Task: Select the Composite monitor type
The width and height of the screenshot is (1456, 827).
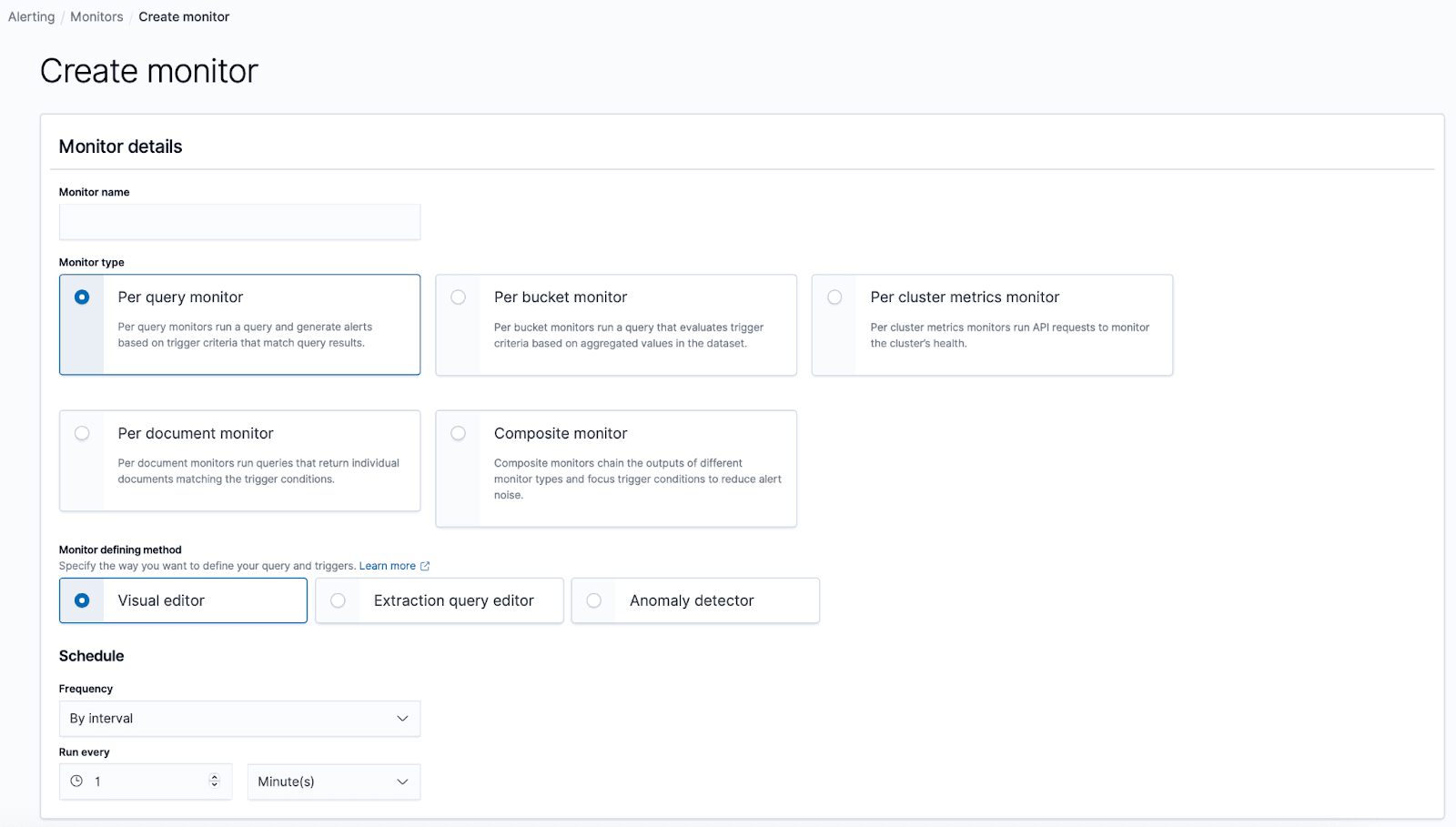Action: pyautogui.click(x=459, y=433)
